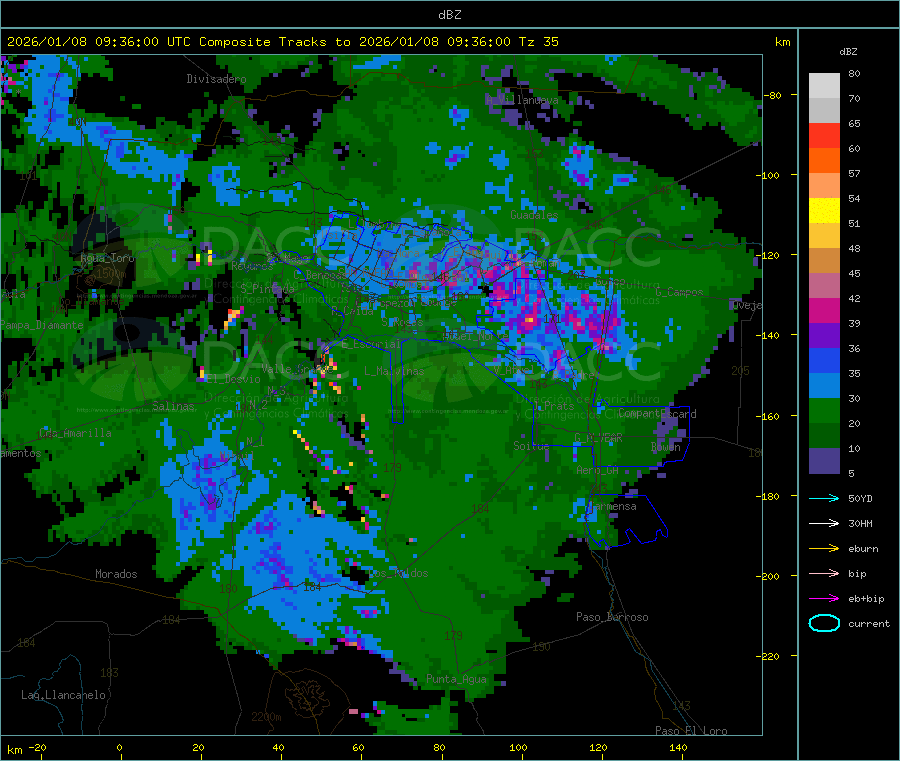This screenshot has height=761, width=900.
Task: Click the 'Punta_Agua' map label
Action: [x=456, y=679]
